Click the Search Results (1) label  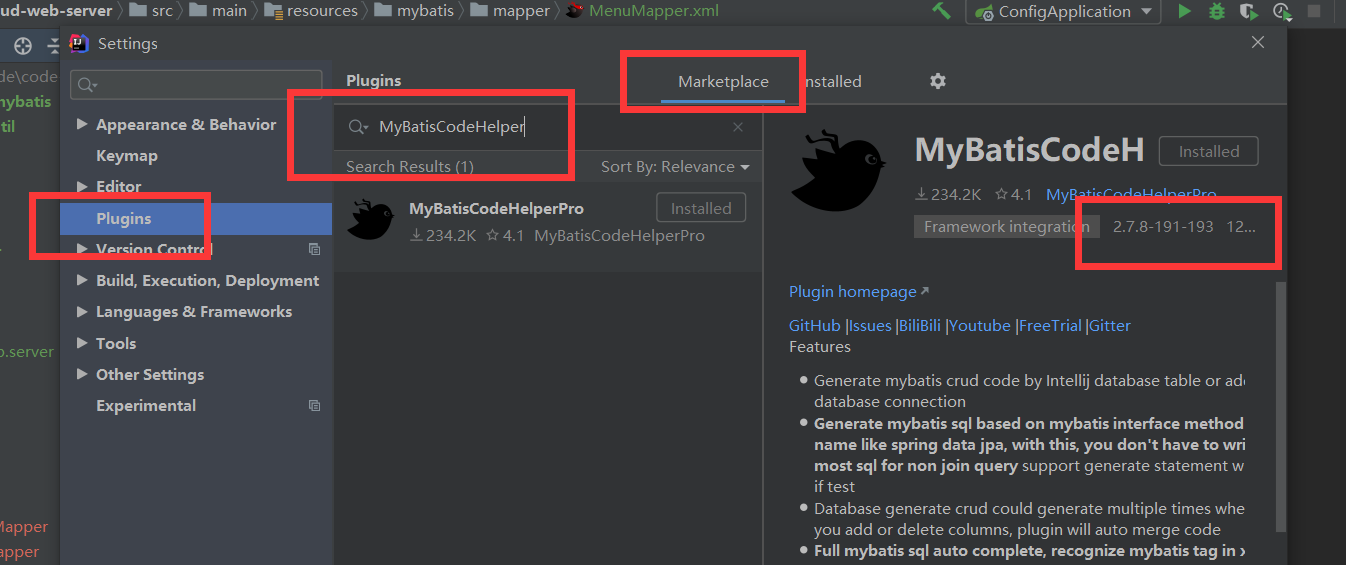pyautogui.click(x=410, y=167)
